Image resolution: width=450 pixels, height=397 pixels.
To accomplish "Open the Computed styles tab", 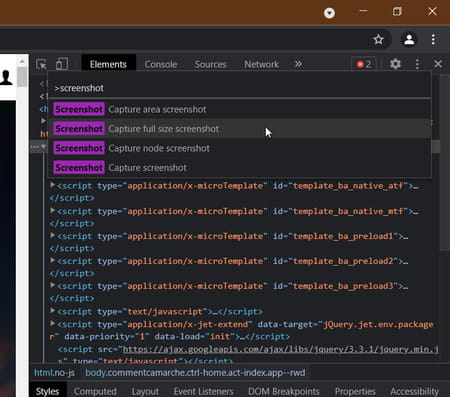I will tap(95, 391).
